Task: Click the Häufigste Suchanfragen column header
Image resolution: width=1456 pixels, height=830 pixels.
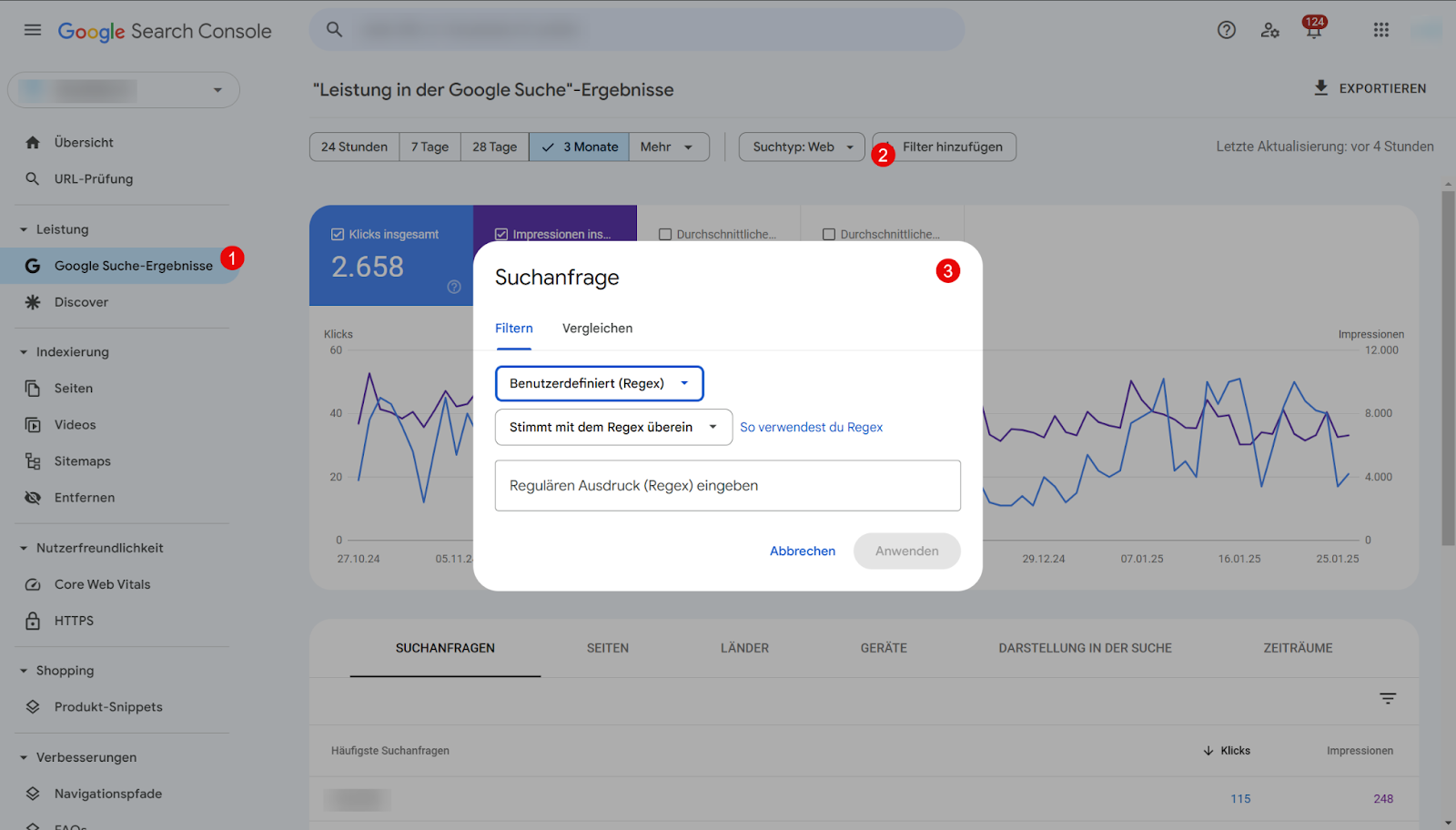Action: [x=390, y=751]
